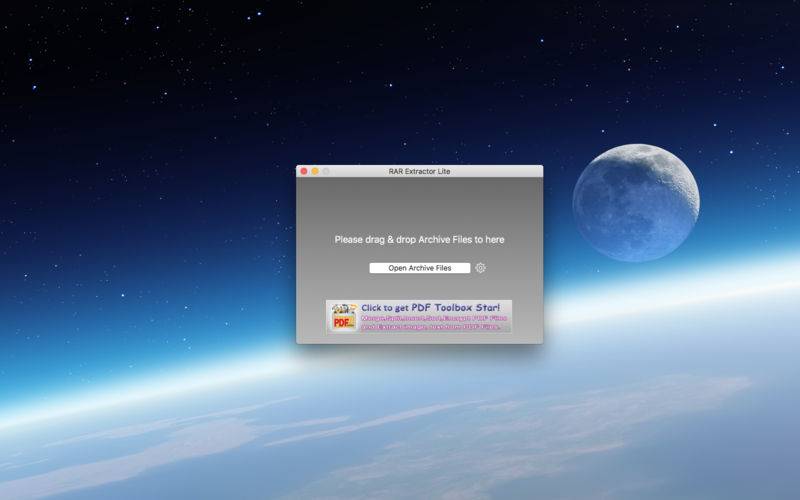Open settings via the gear icon
Image resolution: width=800 pixels, height=500 pixels.
point(481,268)
